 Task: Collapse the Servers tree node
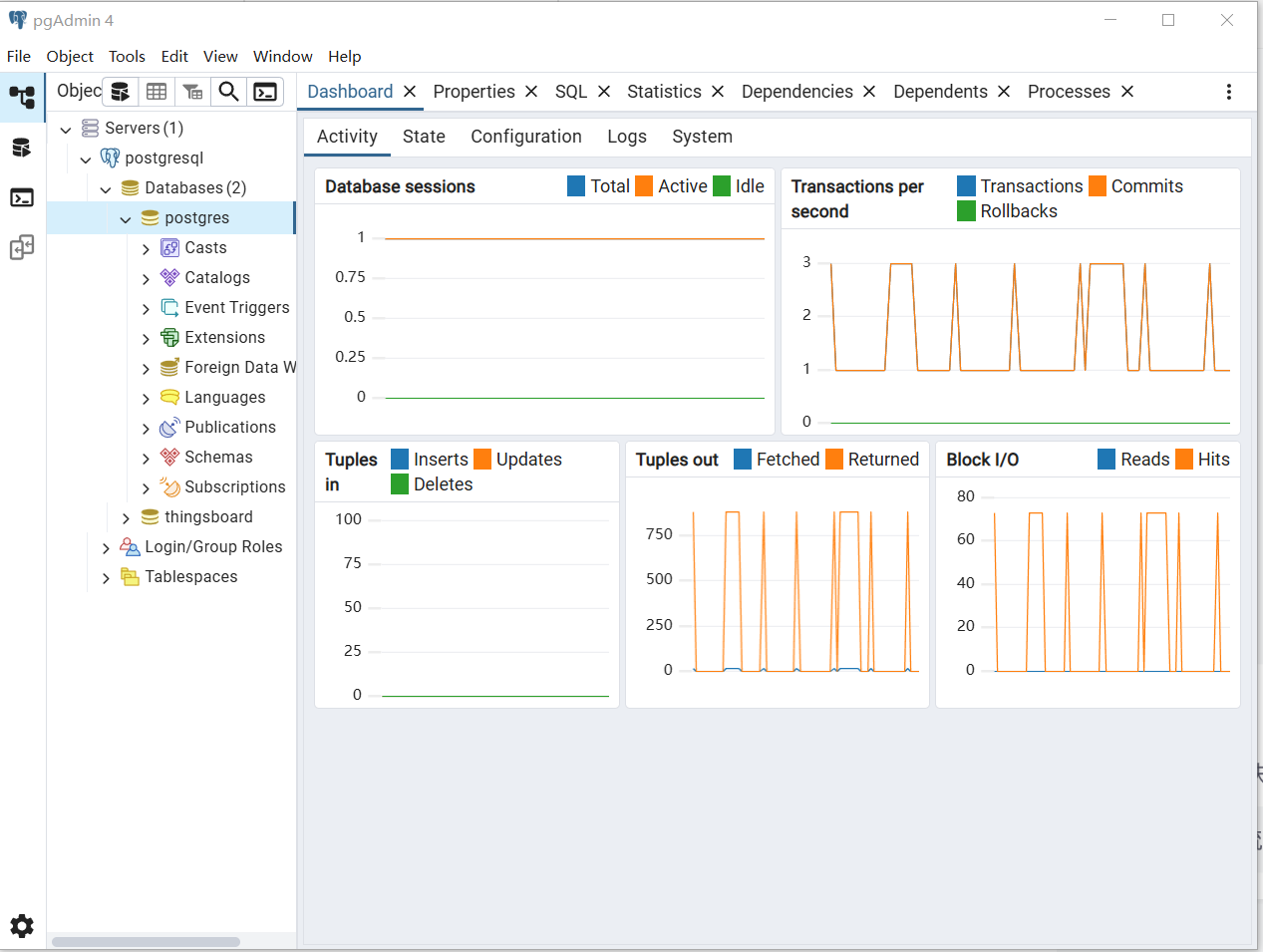click(x=66, y=130)
